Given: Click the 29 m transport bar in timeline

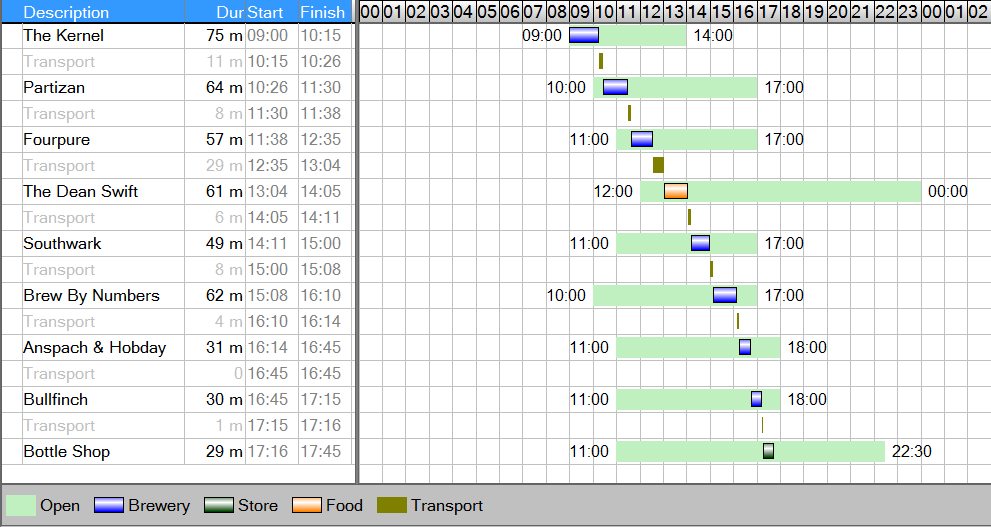Looking at the screenshot, I should (658, 165).
